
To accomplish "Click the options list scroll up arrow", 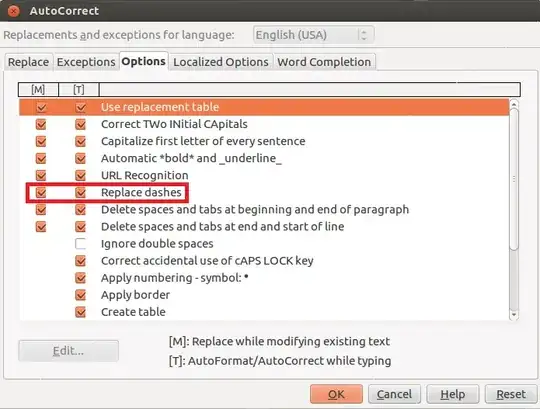I will 514,104.
